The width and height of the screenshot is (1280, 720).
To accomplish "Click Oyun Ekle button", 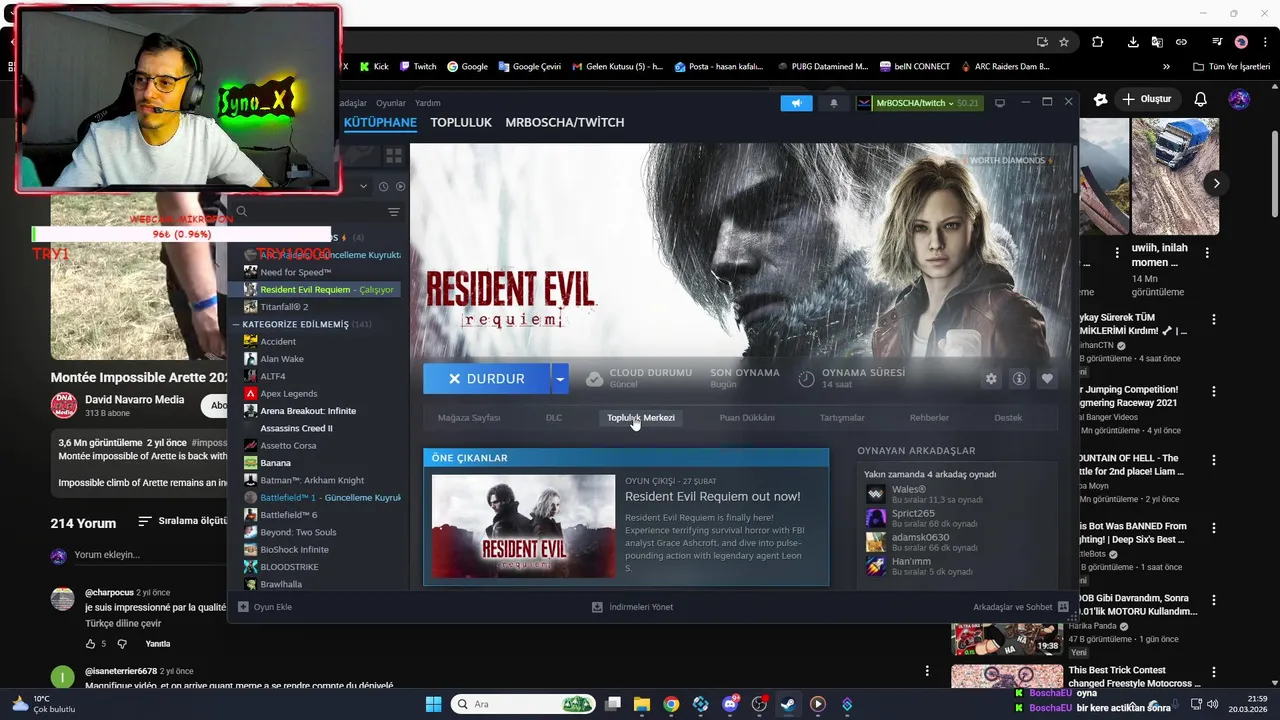I will 265,607.
